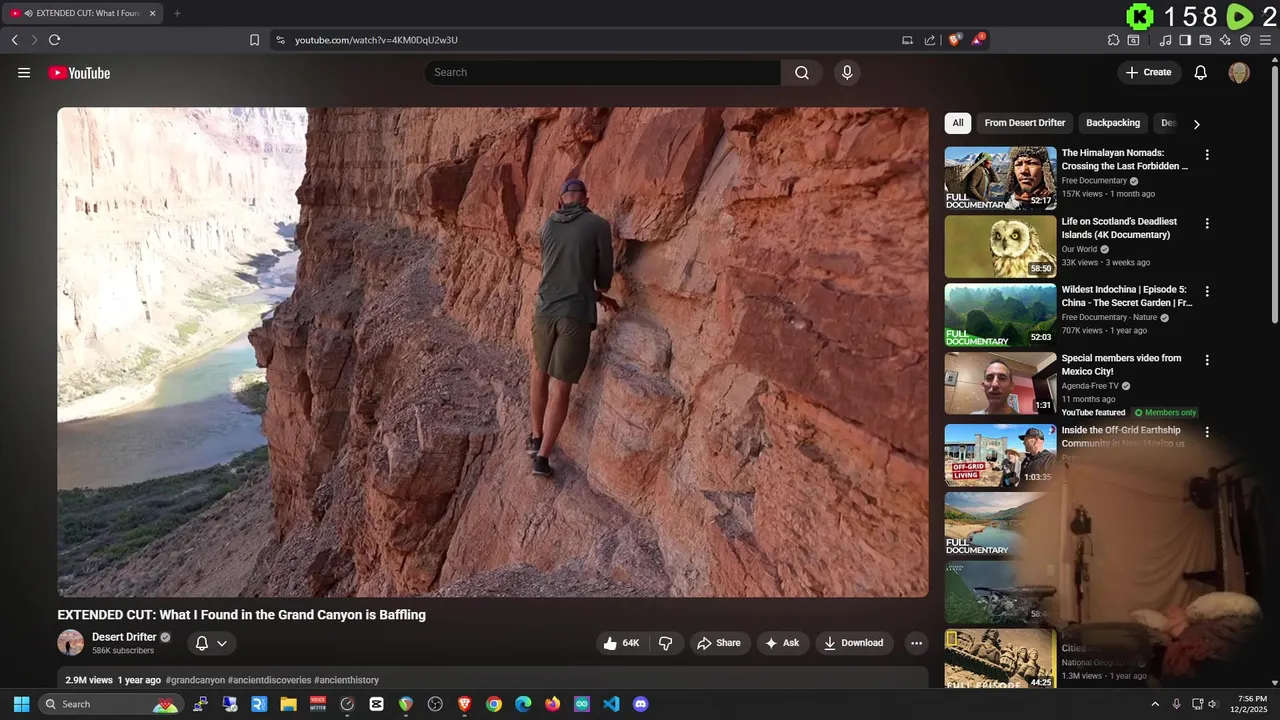Click the address bar URL

376,40
